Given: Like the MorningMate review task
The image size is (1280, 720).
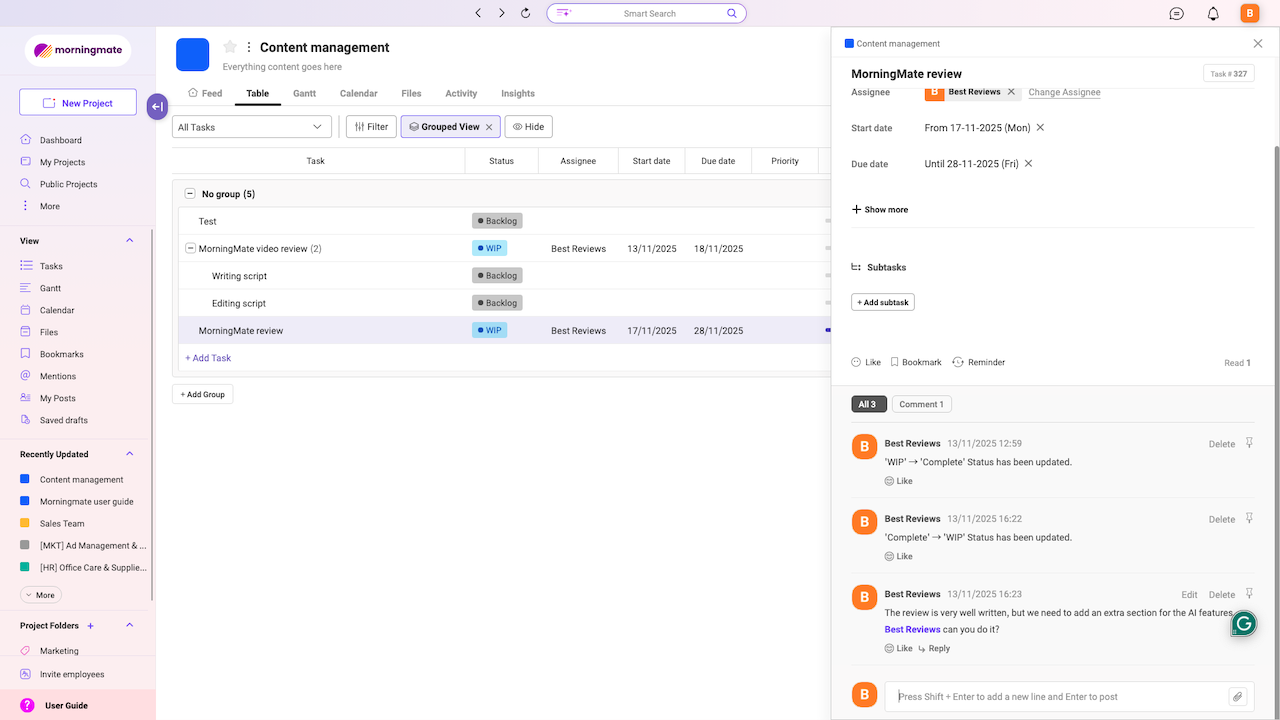Looking at the screenshot, I should pyautogui.click(x=865, y=362).
